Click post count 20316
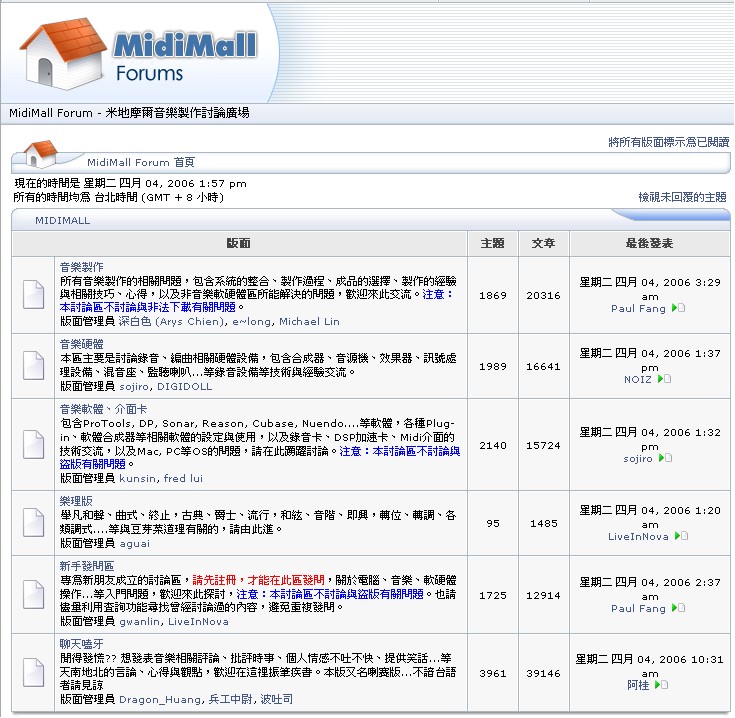 pos(543,295)
